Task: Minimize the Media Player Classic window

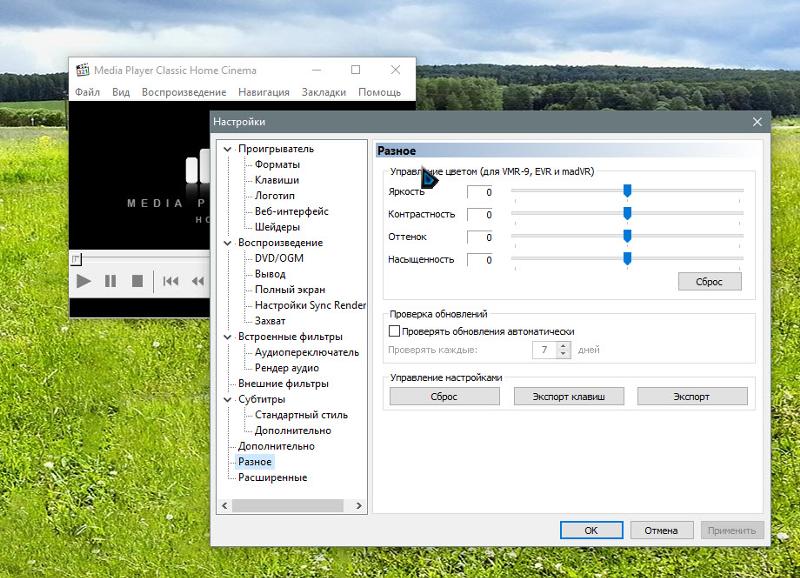Action: (316, 70)
